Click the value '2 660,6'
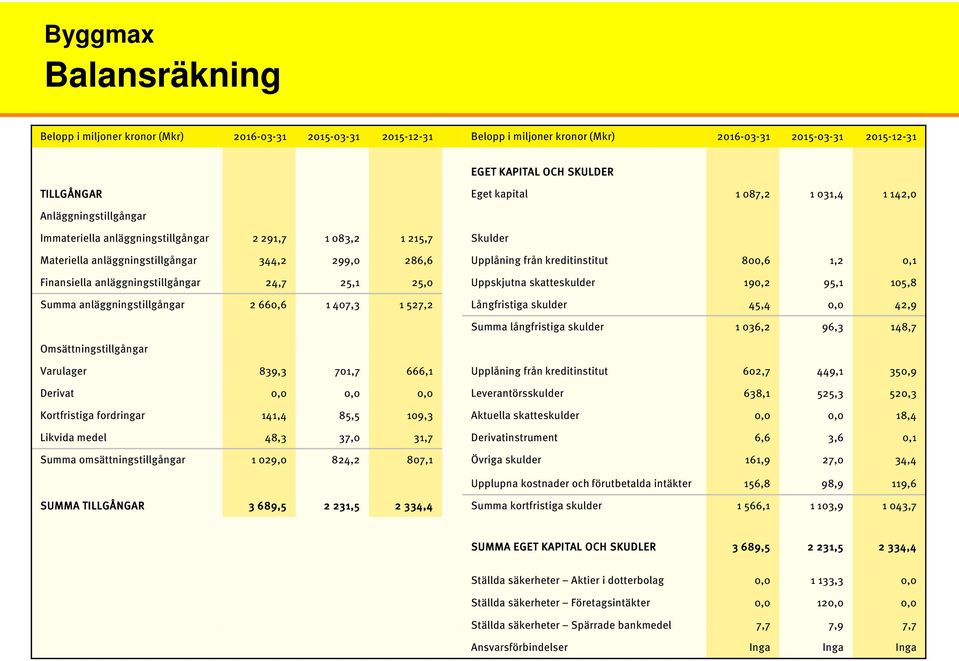The width and height of the screenshot is (959, 661). click(x=268, y=305)
